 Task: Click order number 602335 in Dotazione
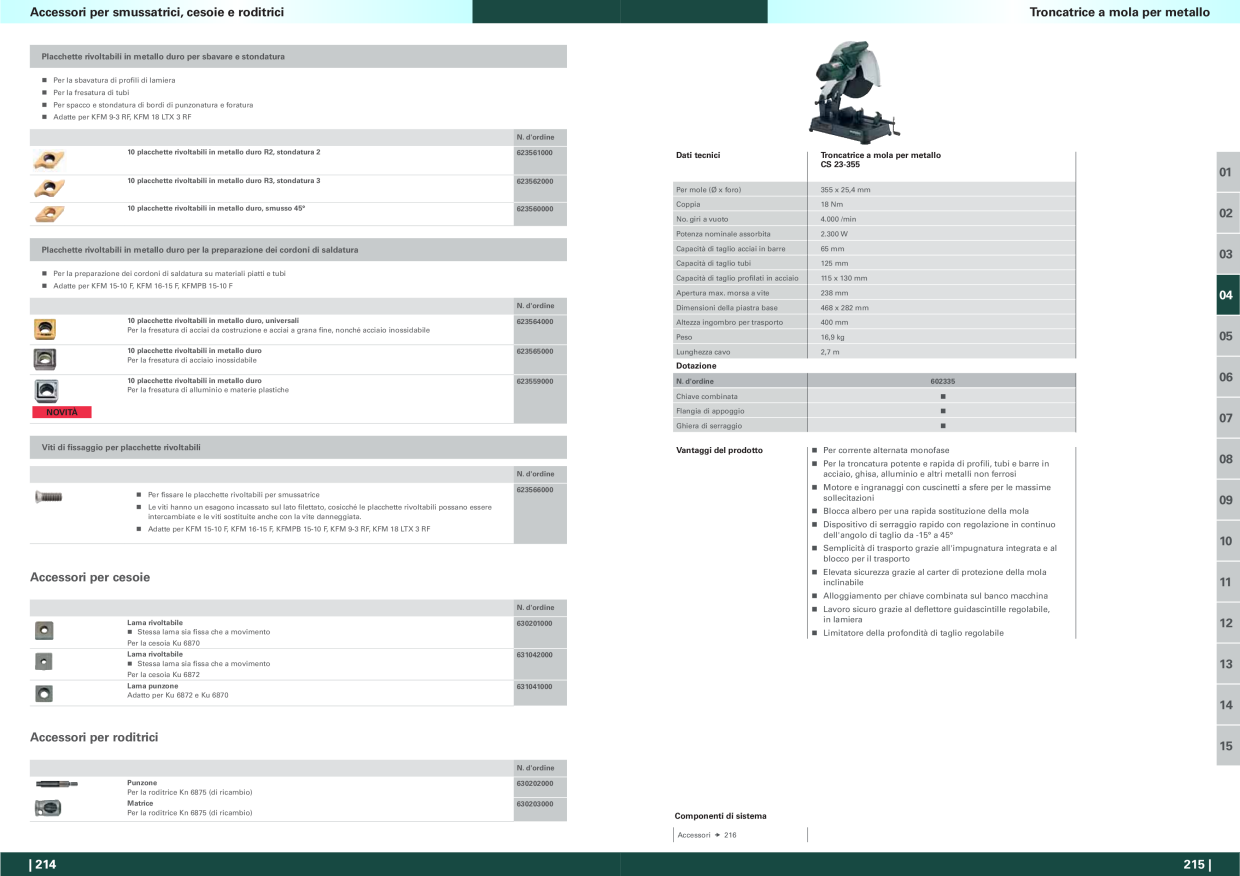(x=942, y=381)
